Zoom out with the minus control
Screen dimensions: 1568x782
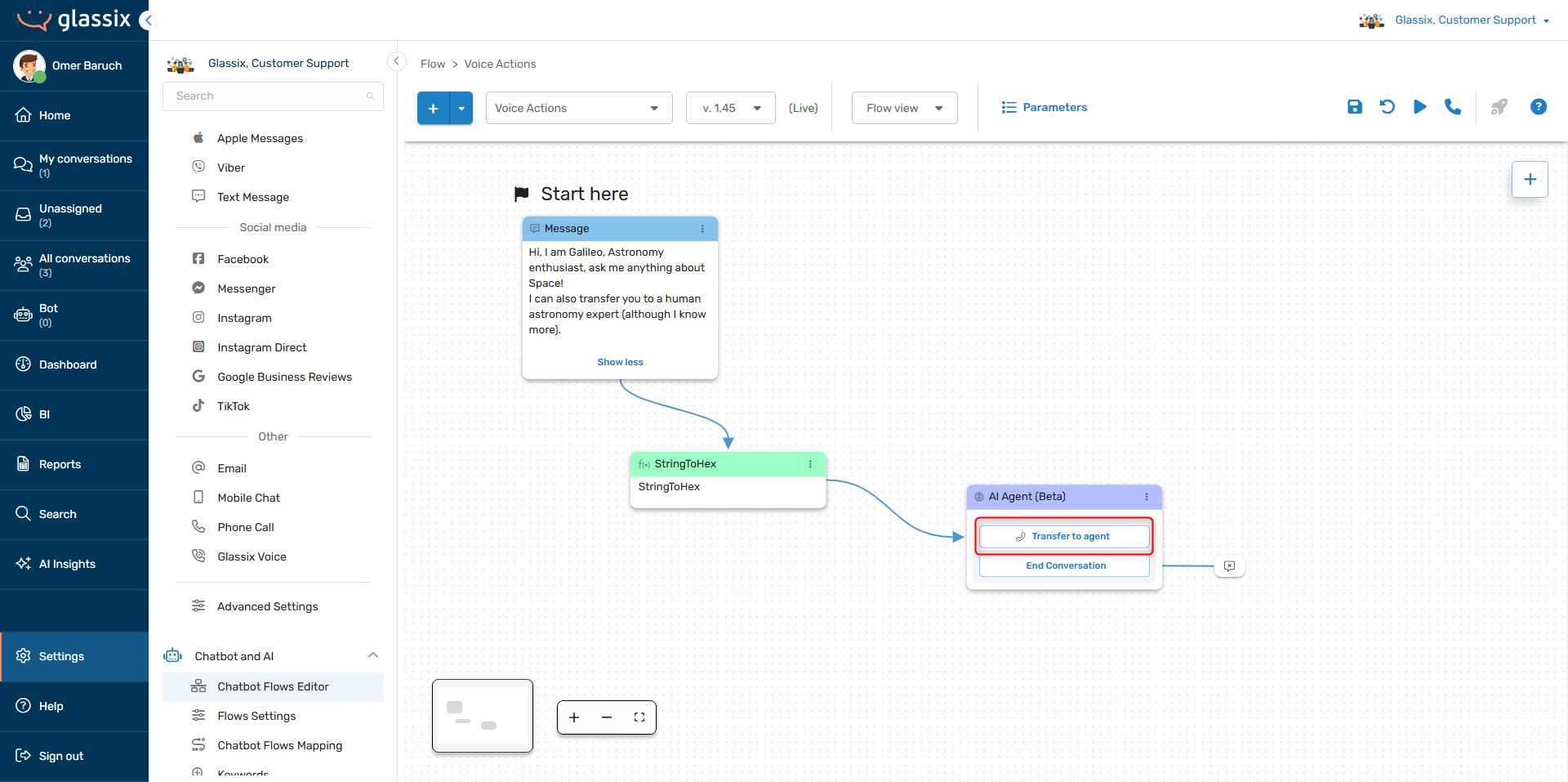coord(607,717)
